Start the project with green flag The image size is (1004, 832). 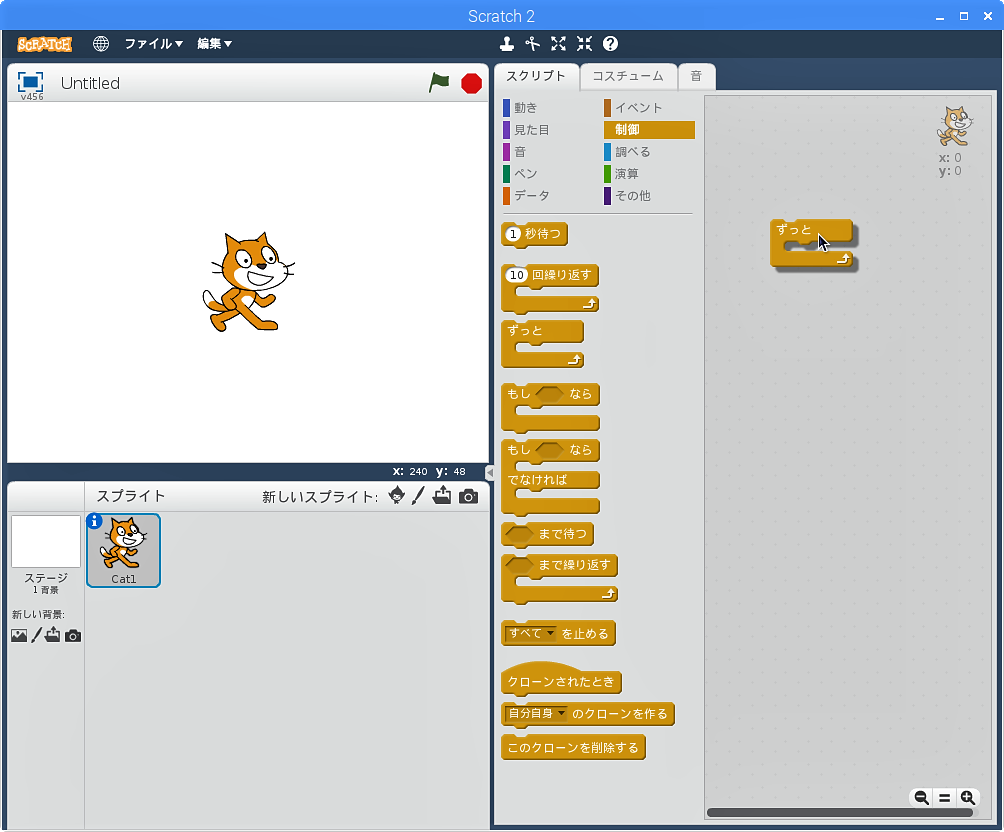(439, 83)
